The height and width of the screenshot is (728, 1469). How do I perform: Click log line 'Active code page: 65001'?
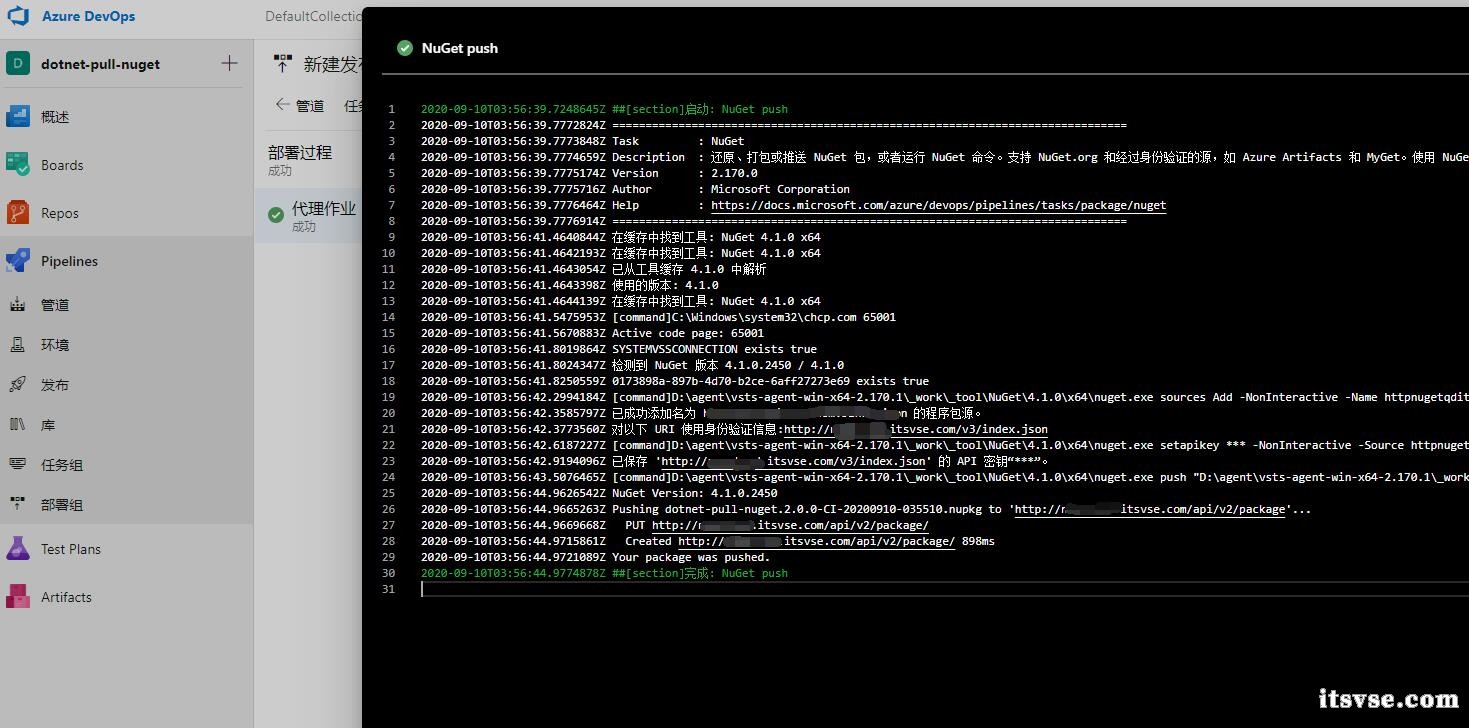[x=688, y=333]
